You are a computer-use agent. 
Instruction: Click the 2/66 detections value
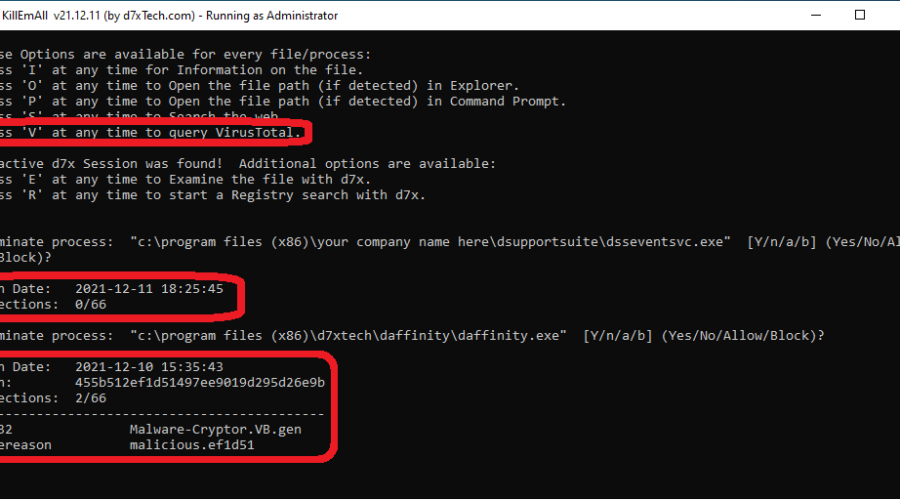[x=91, y=398]
